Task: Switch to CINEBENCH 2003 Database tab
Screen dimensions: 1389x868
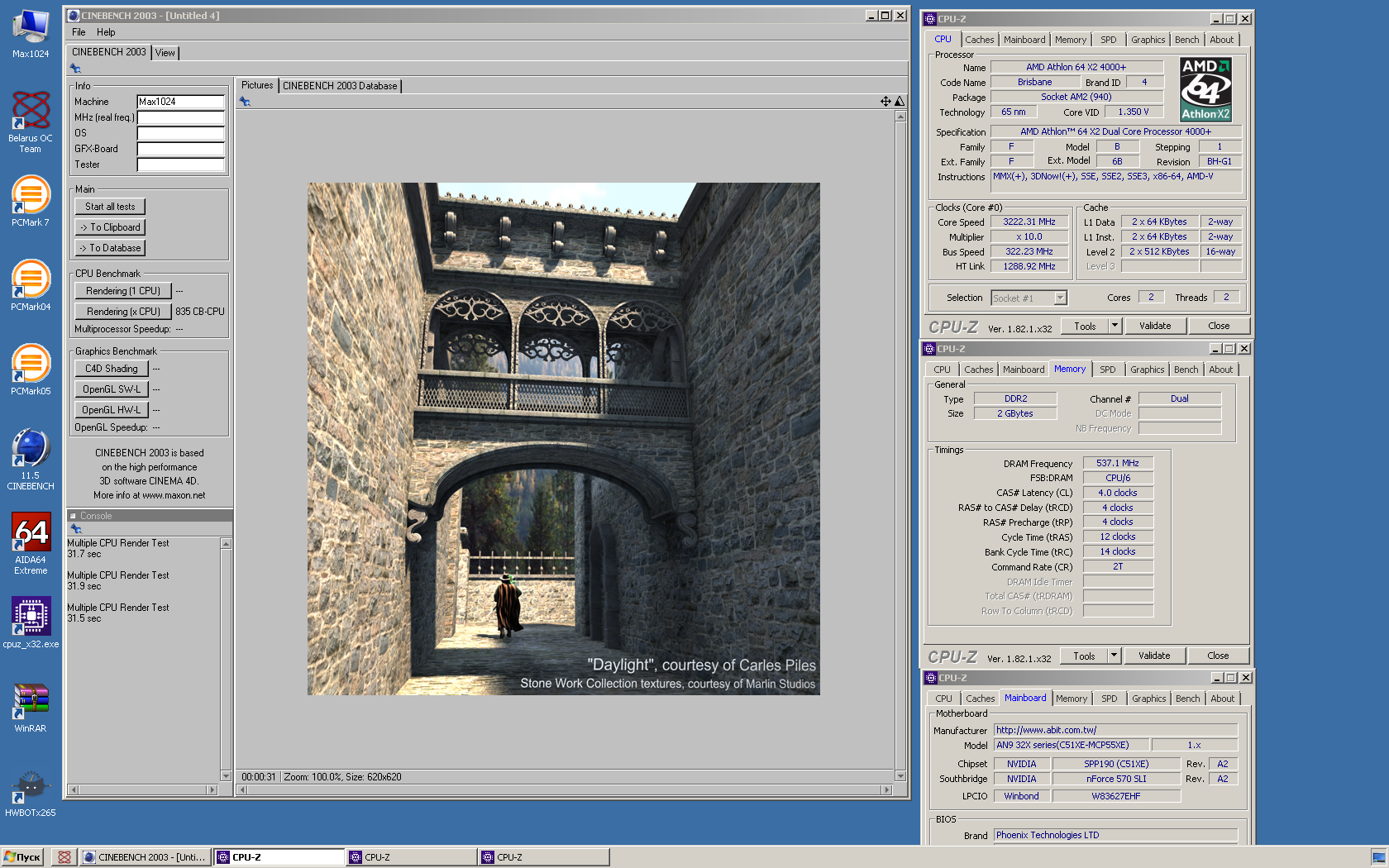Action: [x=340, y=86]
